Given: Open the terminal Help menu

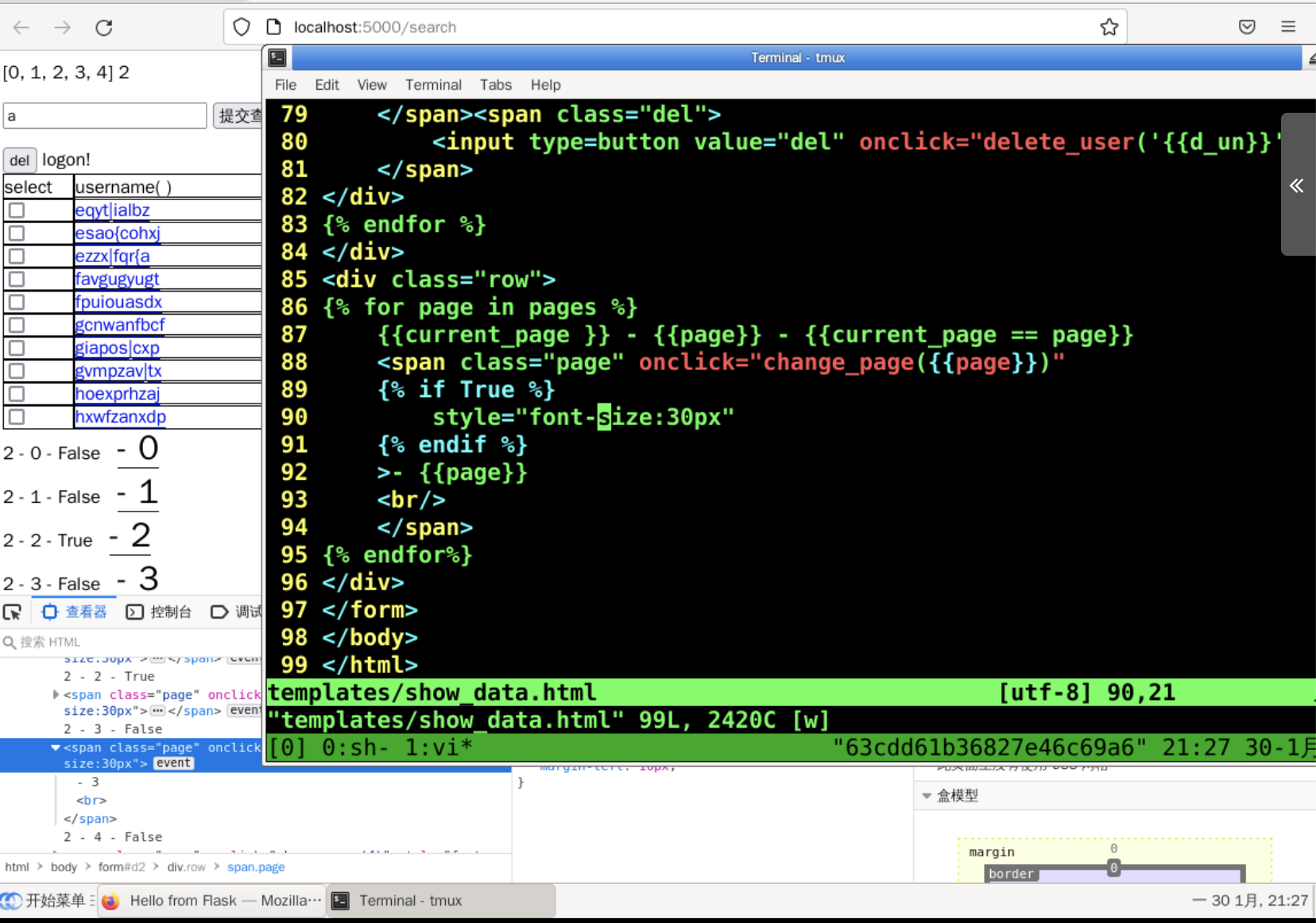Looking at the screenshot, I should coord(545,85).
